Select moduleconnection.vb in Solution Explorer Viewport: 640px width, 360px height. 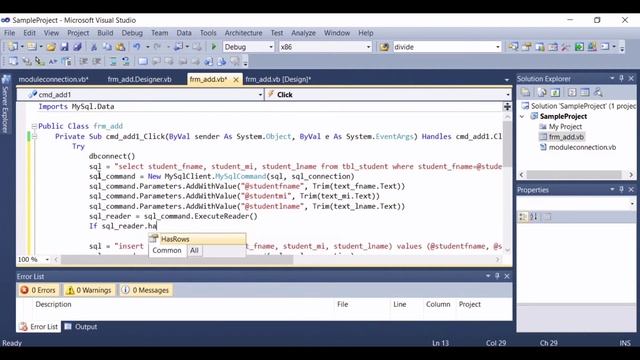point(582,147)
